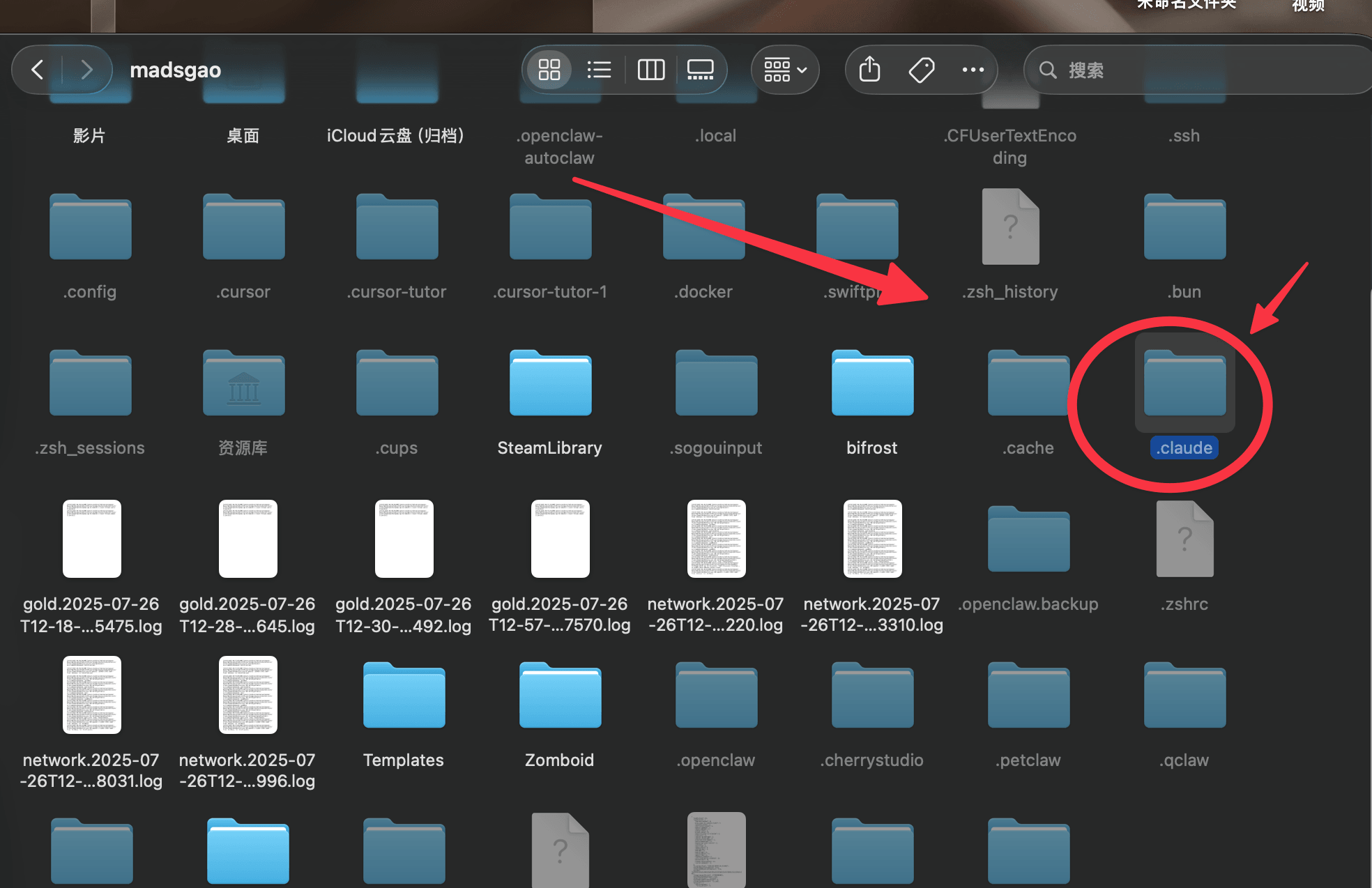1372x888 pixels.
Task: Select the Zomboid folder
Action: pos(560,696)
